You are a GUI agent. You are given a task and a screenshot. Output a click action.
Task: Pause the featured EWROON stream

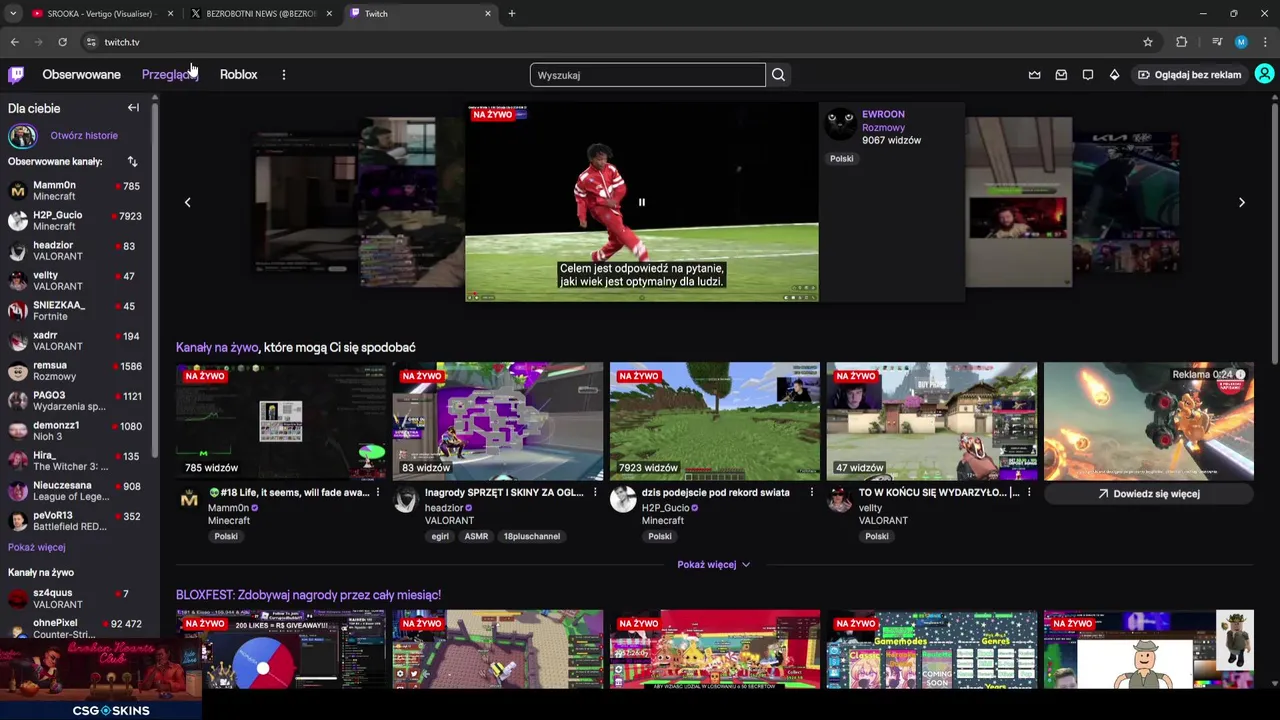(x=642, y=202)
